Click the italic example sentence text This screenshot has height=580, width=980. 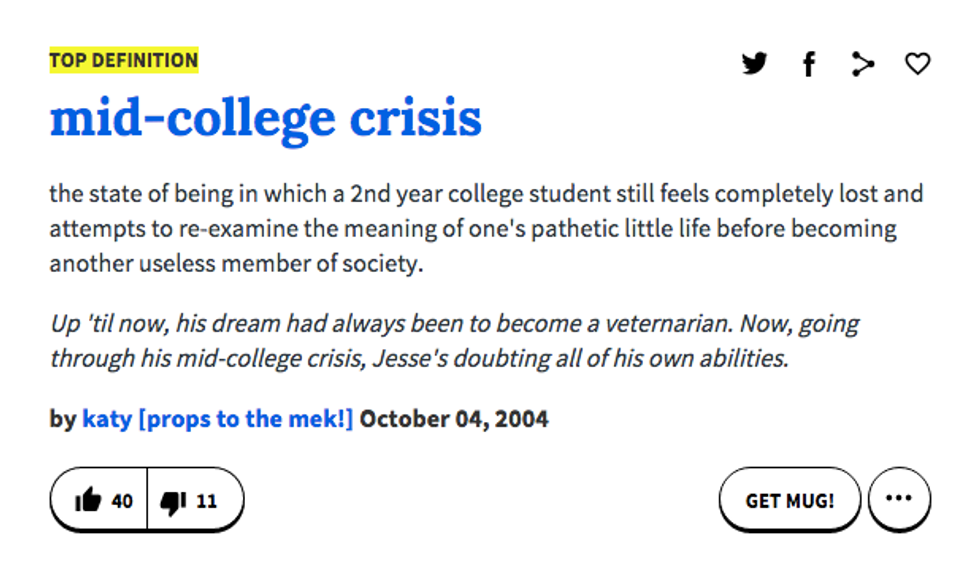tap(420, 341)
